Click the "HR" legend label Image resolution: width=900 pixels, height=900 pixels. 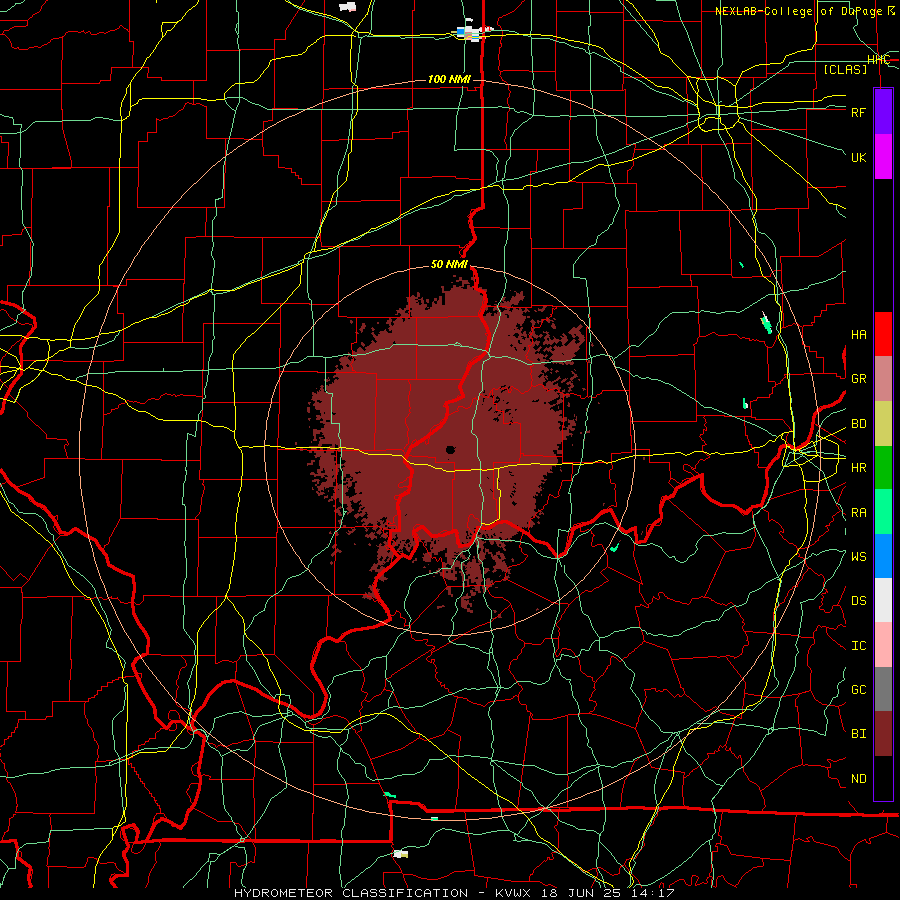coord(859,468)
